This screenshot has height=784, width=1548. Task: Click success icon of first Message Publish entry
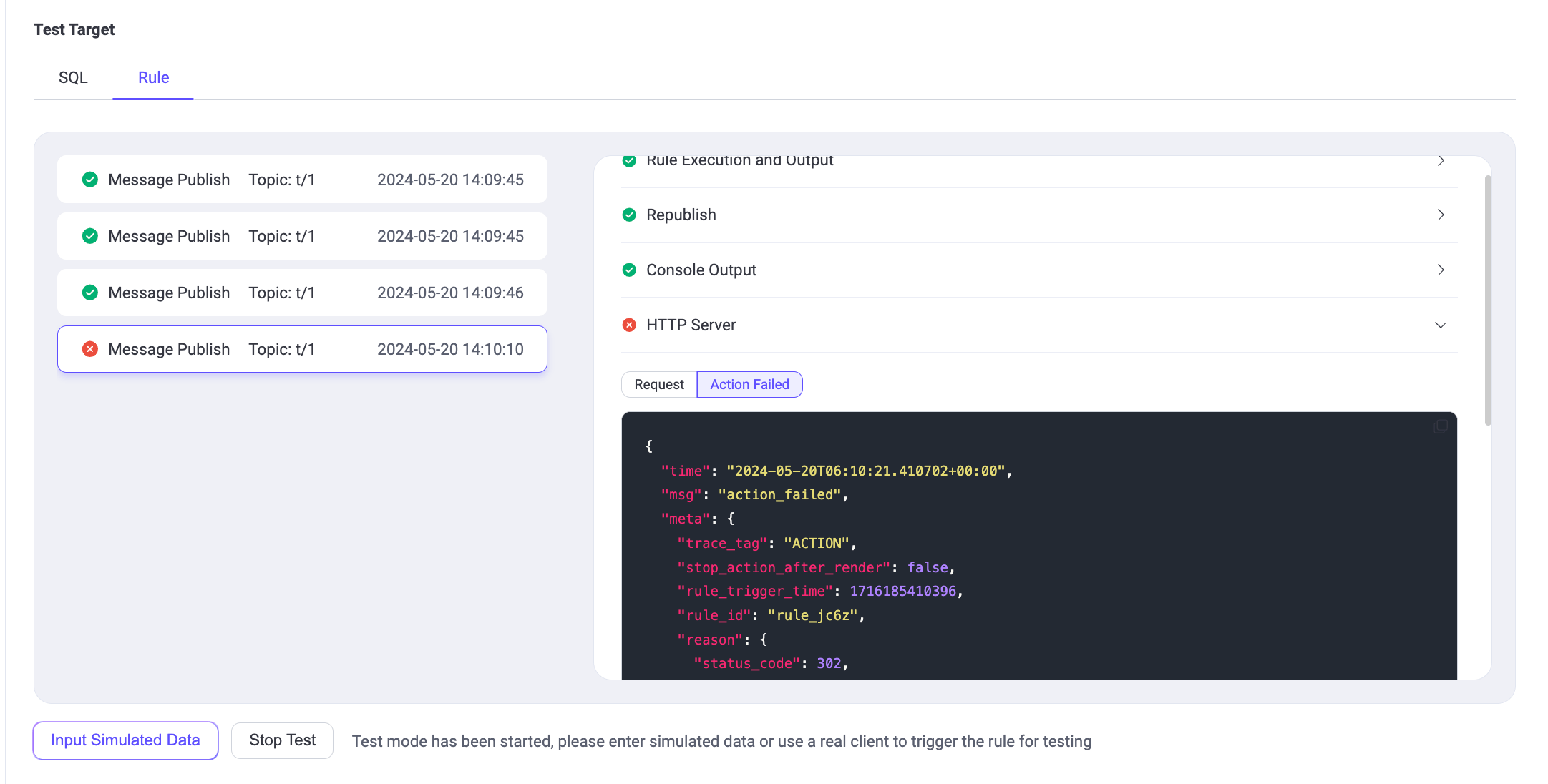pyautogui.click(x=90, y=180)
